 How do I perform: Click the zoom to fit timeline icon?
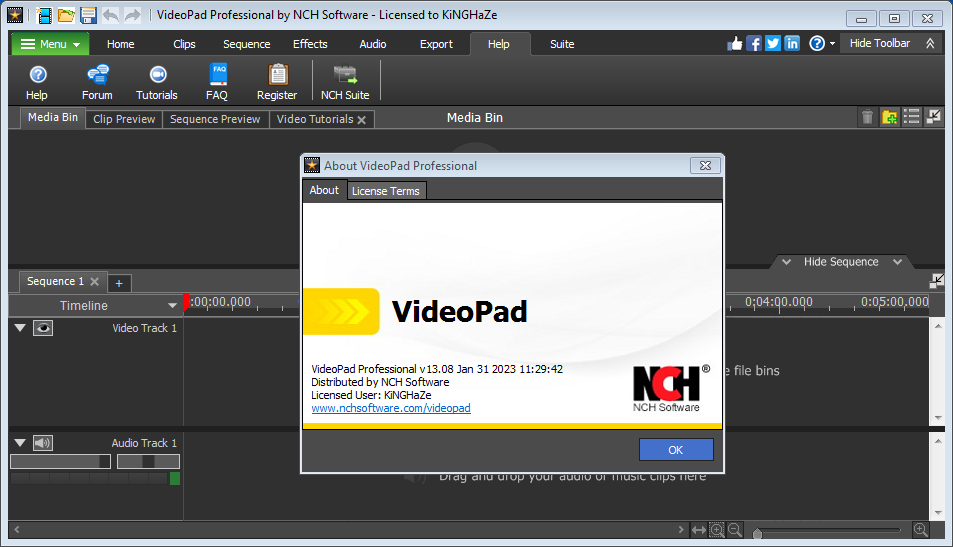(x=717, y=530)
